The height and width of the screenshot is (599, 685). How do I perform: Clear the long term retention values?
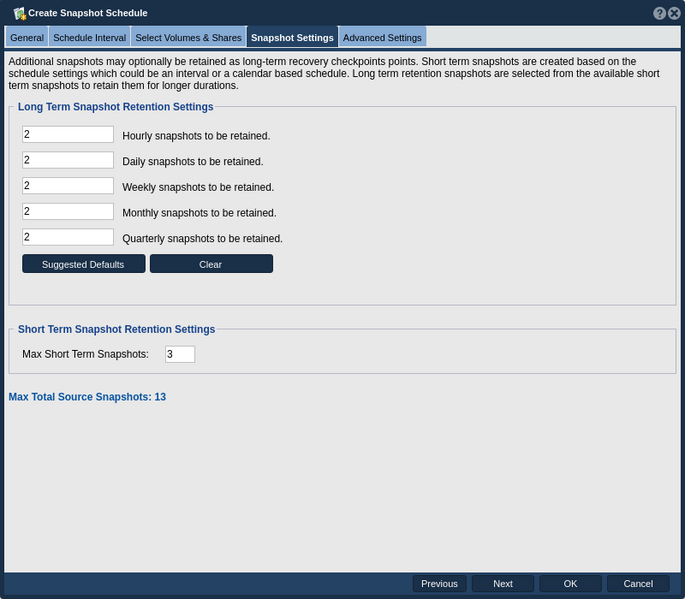point(211,264)
